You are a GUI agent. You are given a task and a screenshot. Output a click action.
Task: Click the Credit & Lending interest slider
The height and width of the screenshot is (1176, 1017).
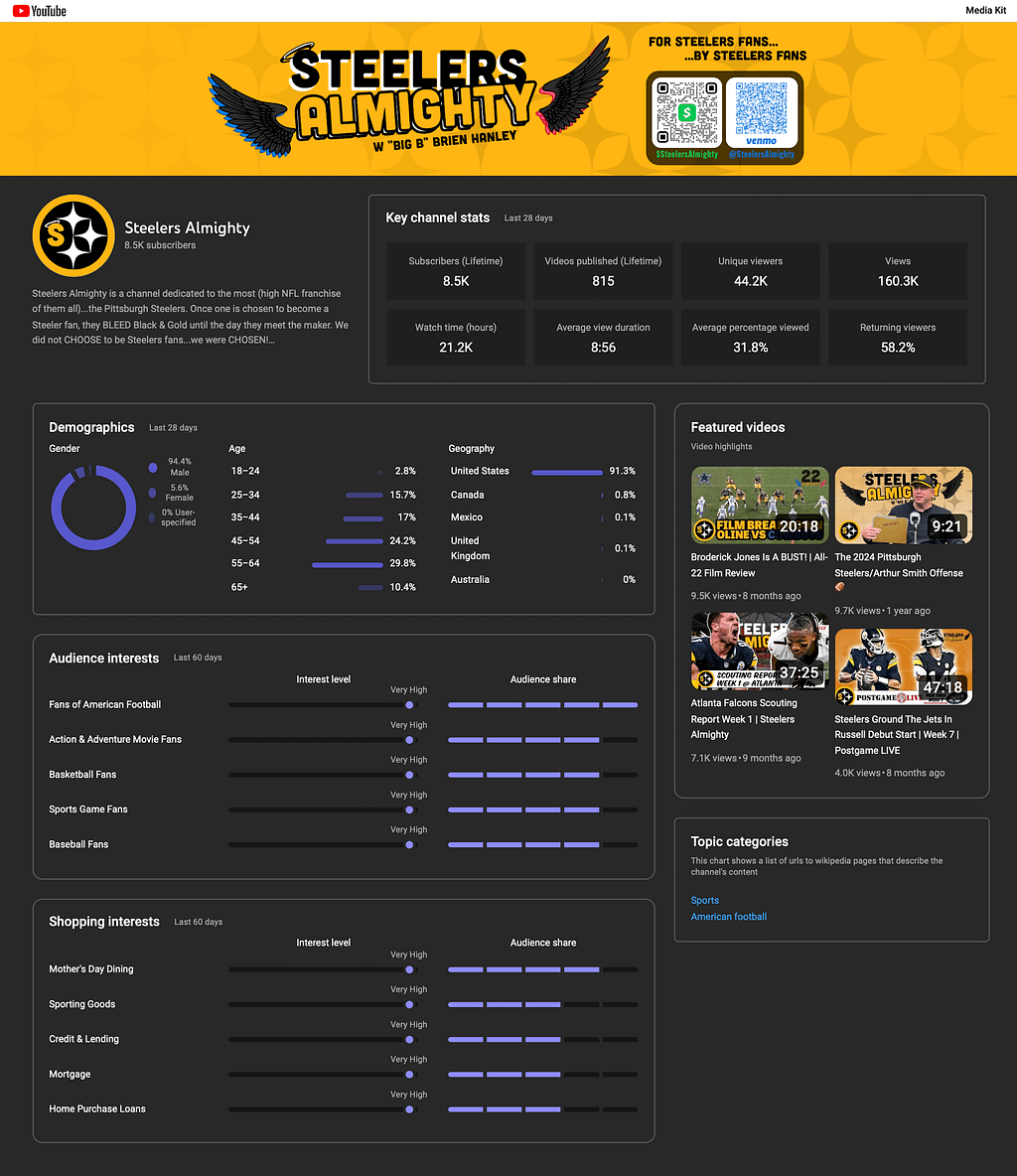pos(323,1040)
